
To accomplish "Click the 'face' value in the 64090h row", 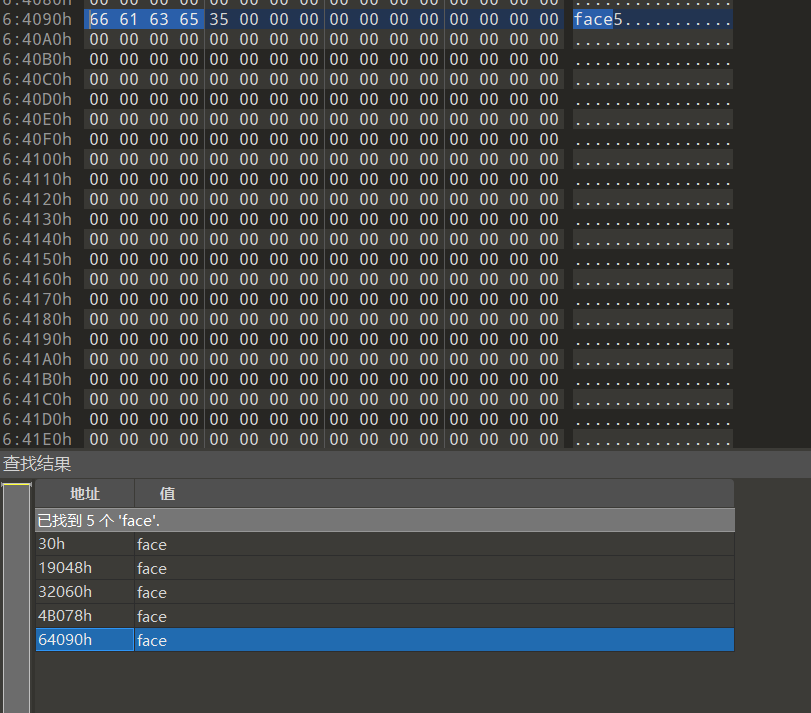I will (152, 641).
